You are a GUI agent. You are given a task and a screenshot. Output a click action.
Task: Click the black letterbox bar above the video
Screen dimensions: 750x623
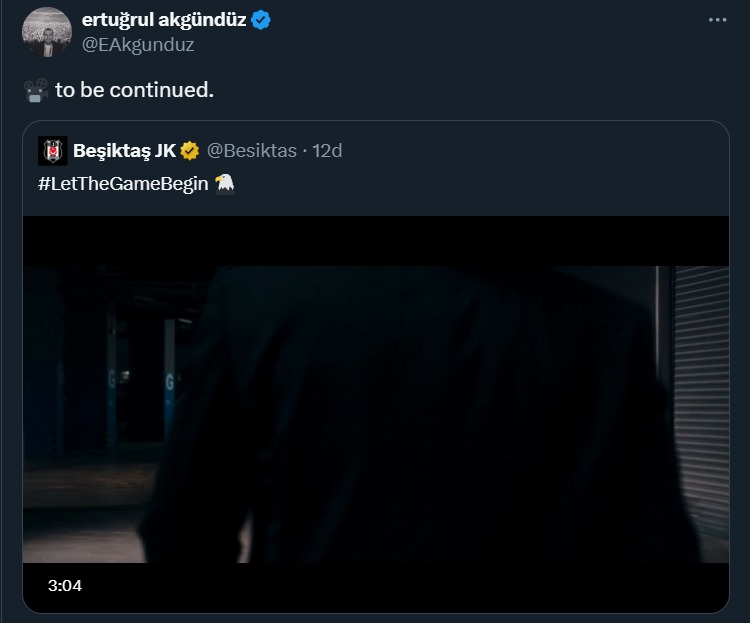[376, 240]
